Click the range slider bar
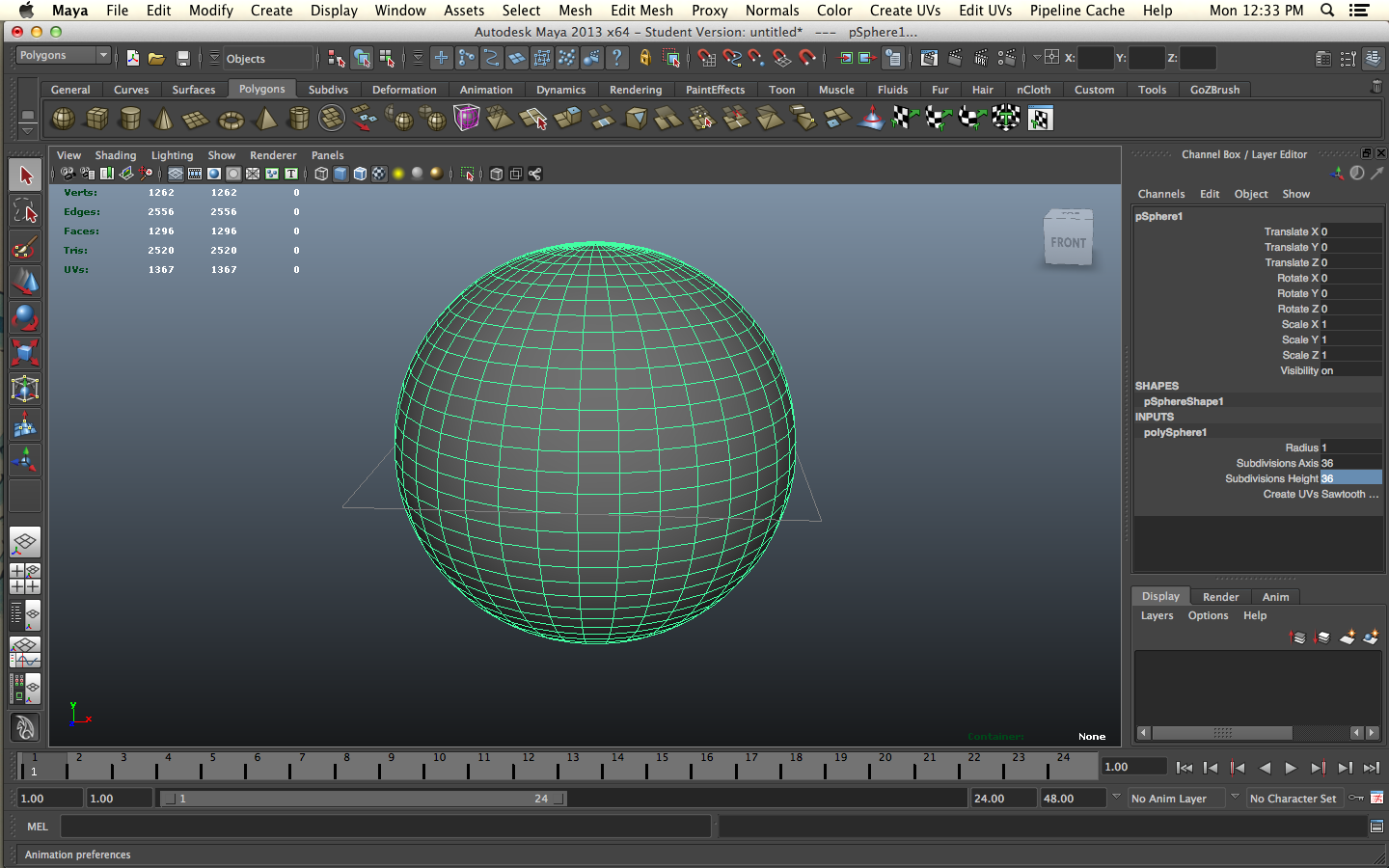The width and height of the screenshot is (1389, 868). (363, 799)
